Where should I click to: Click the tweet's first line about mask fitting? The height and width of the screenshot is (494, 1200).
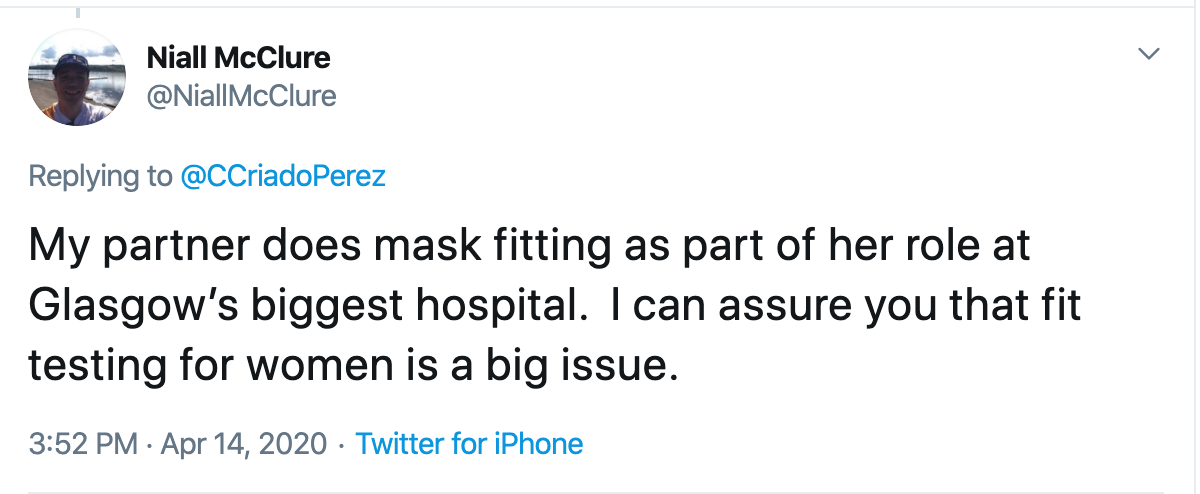click(529, 247)
